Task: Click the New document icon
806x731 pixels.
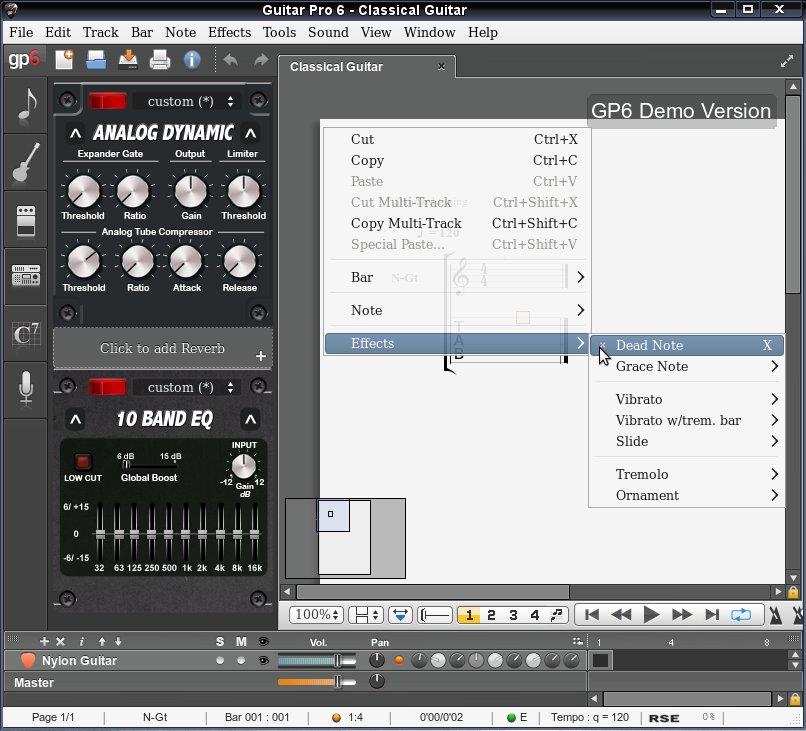Action: coord(64,60)
